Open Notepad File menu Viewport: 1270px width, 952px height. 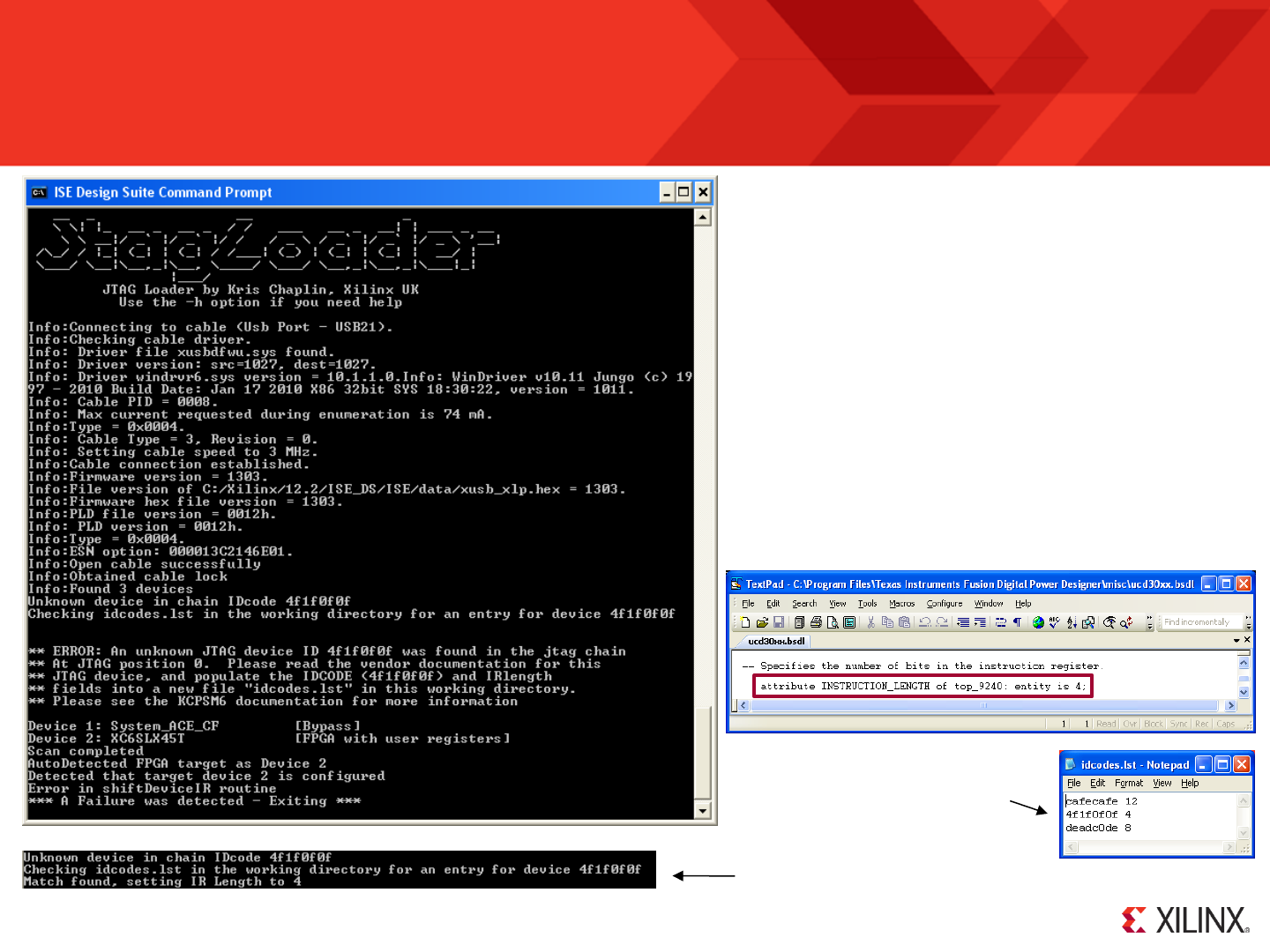(1073, 783)
